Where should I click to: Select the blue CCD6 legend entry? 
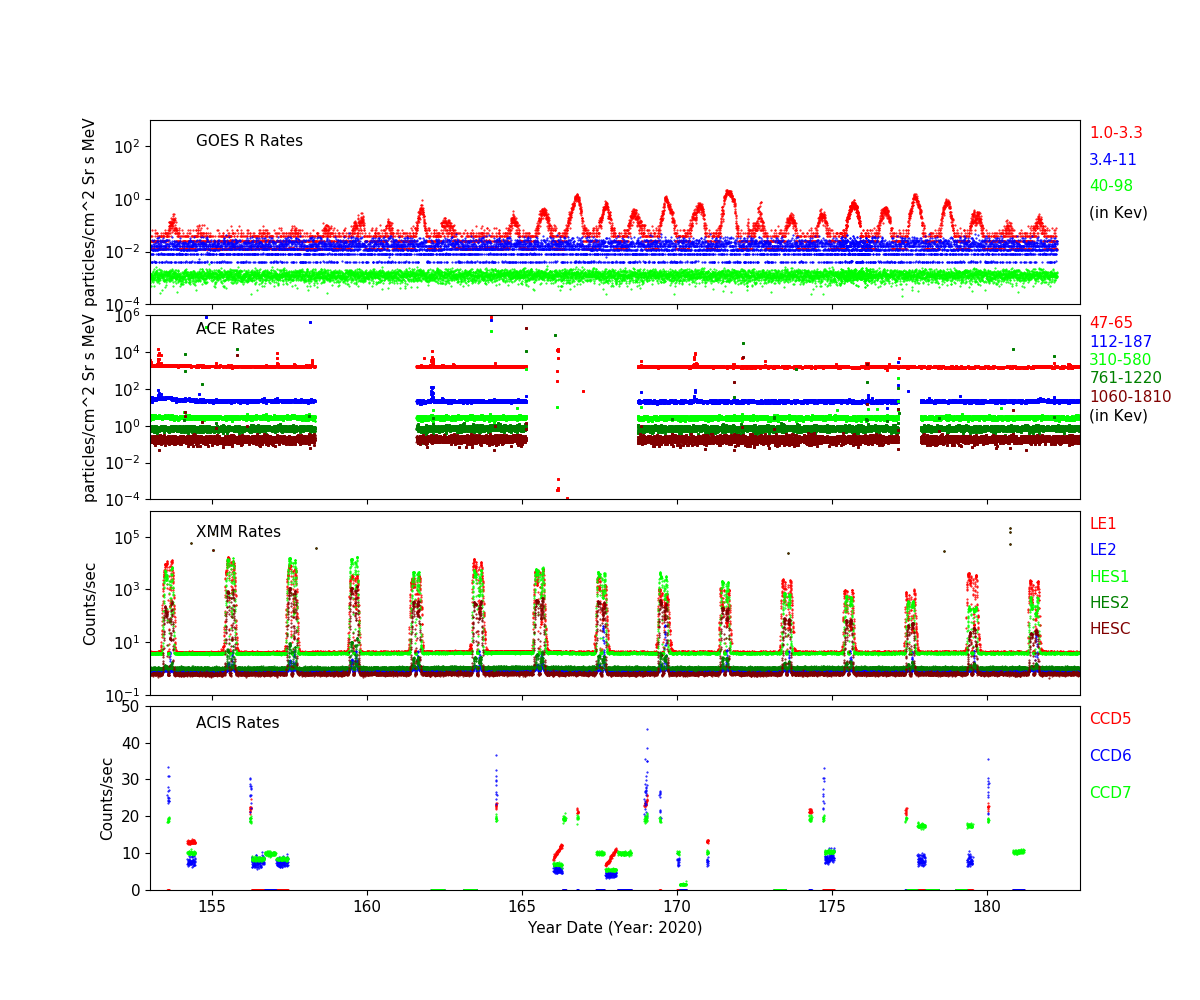tap(1110, 756)
